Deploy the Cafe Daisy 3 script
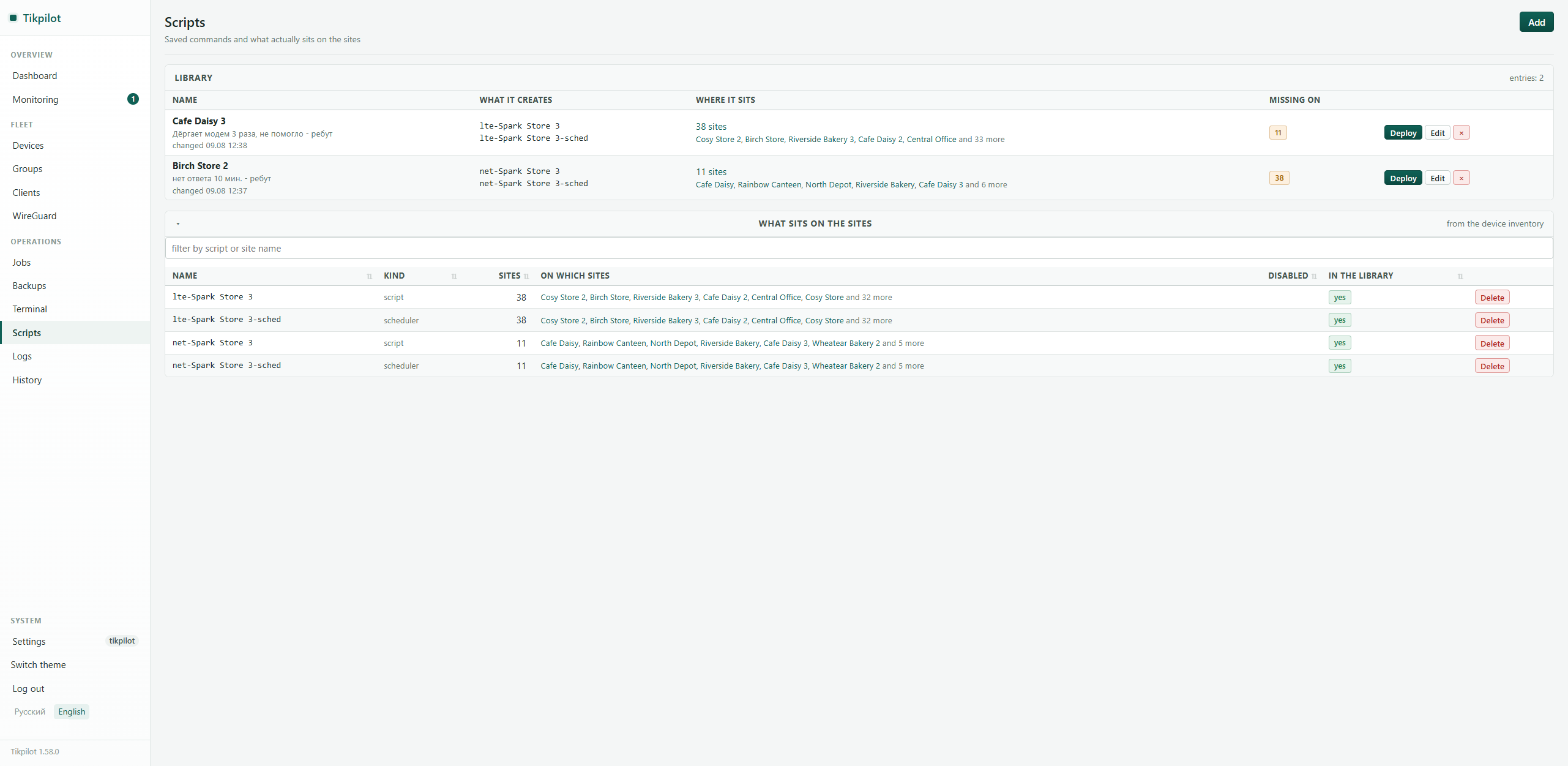This screenshot has height=766, width=1568. pyautogui.click(x=1403, y=133)
